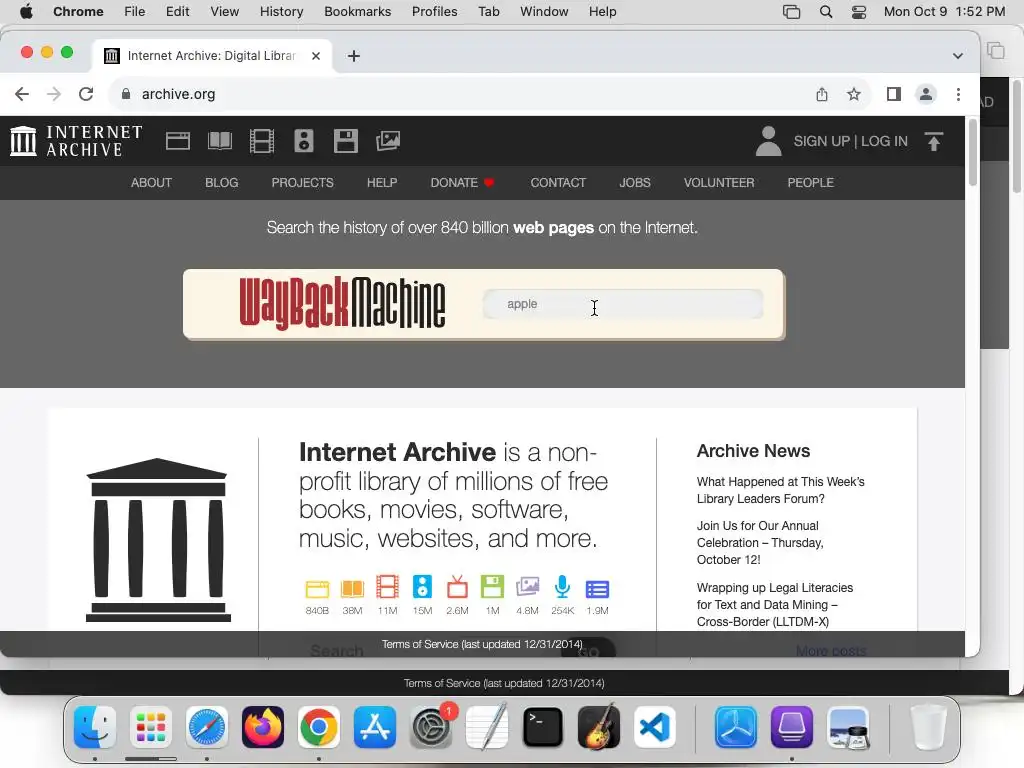Click LOG IN link
Image resolution: width=1024 pixels, height=768 pixels.
pos(884,141)
